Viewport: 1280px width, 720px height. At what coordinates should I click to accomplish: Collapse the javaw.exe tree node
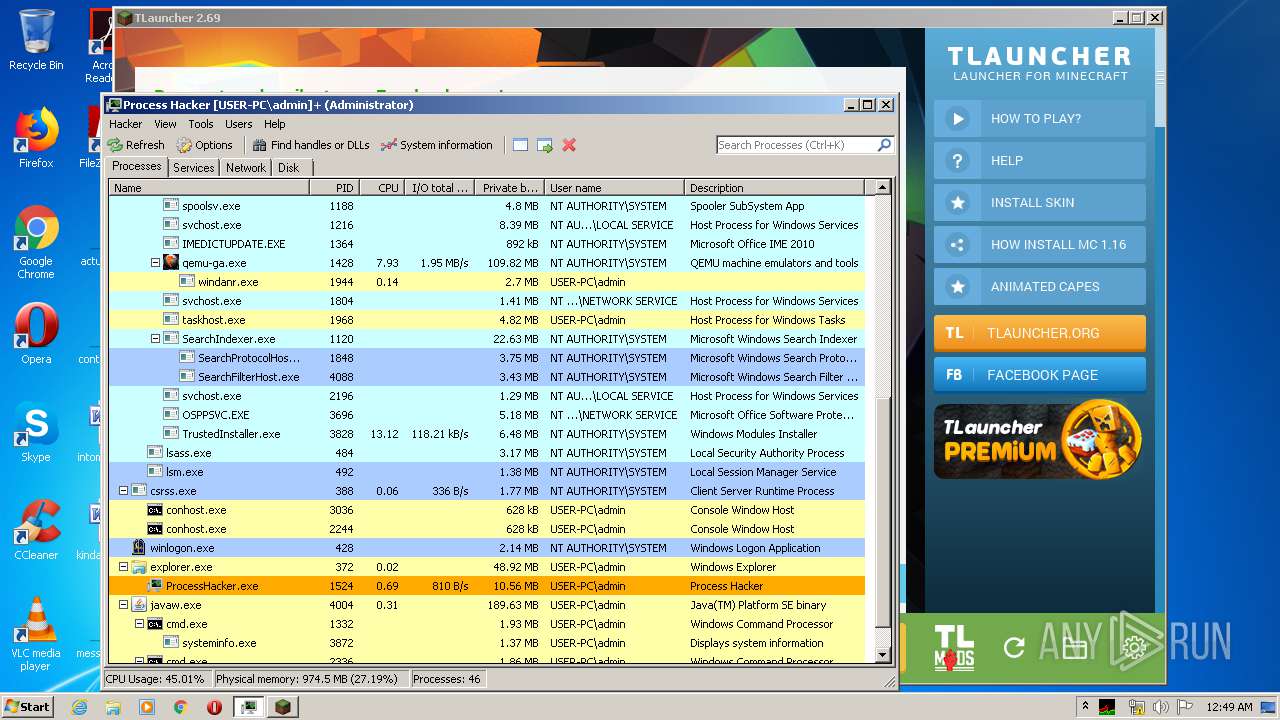(x=123, y=605)
